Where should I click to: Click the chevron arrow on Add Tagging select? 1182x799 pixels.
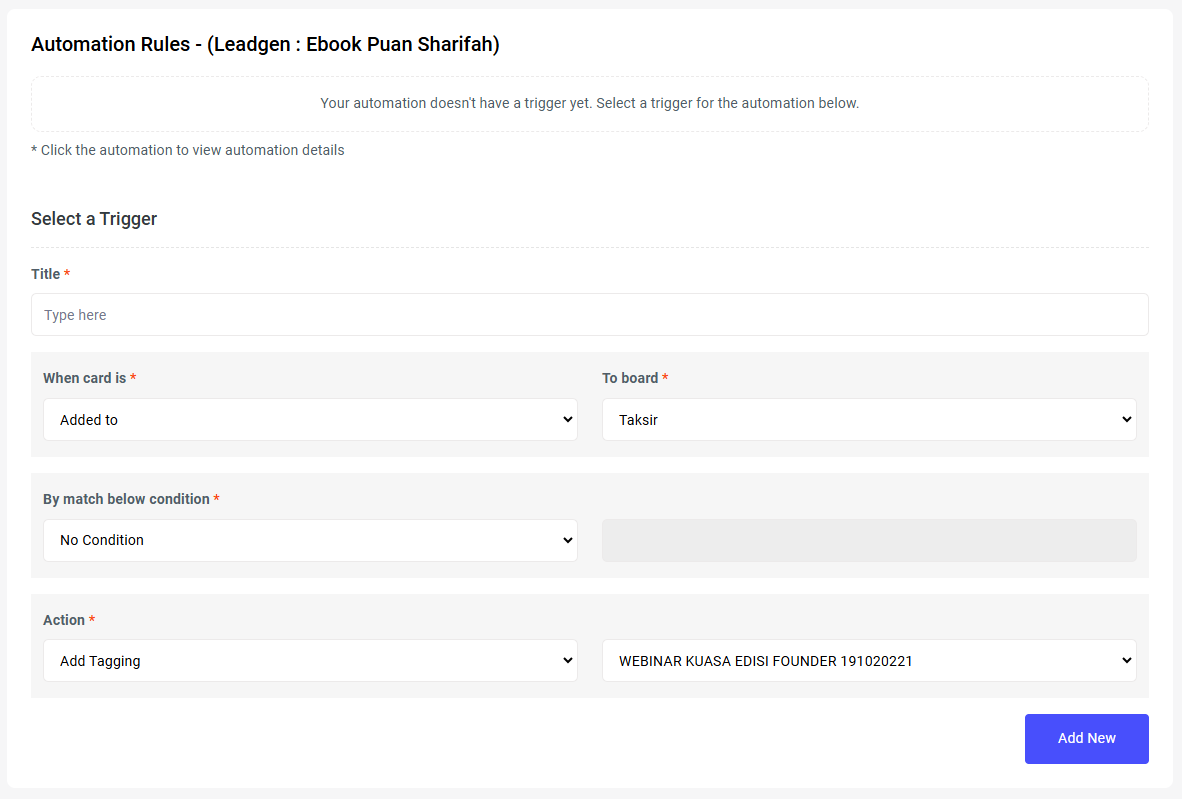(567, 661)
